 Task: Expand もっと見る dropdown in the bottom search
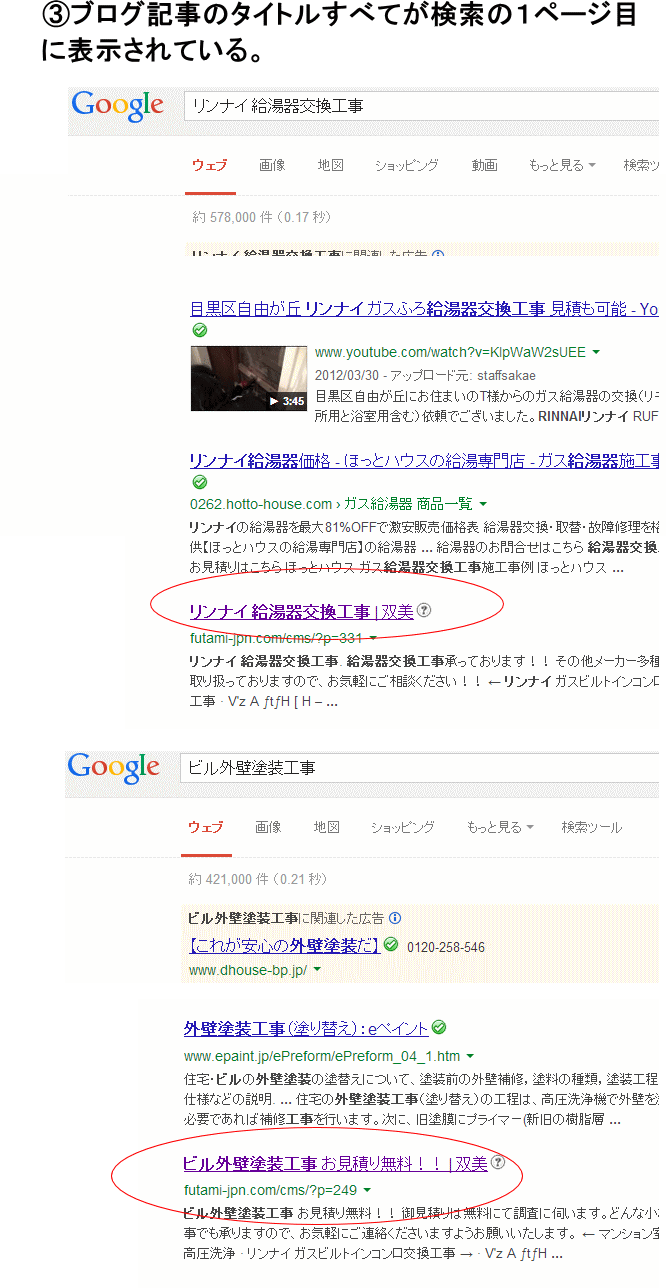click(500, 827)
